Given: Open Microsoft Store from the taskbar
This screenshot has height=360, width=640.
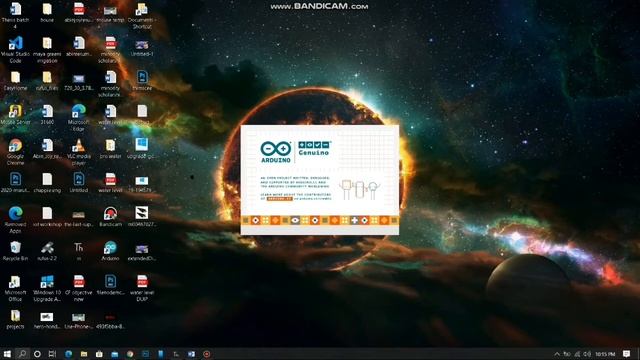Looking at the screenshot, I should pos(99,354).
